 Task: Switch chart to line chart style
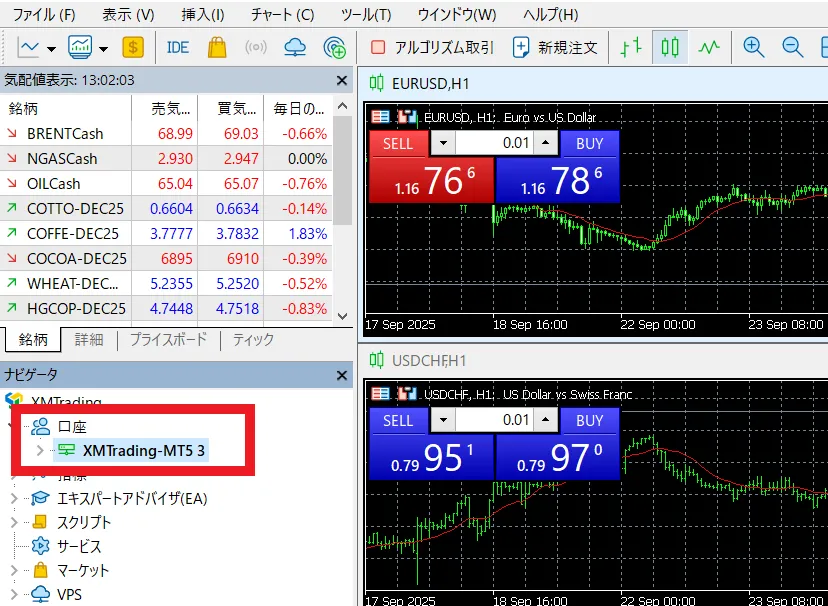tap(709, 47)
